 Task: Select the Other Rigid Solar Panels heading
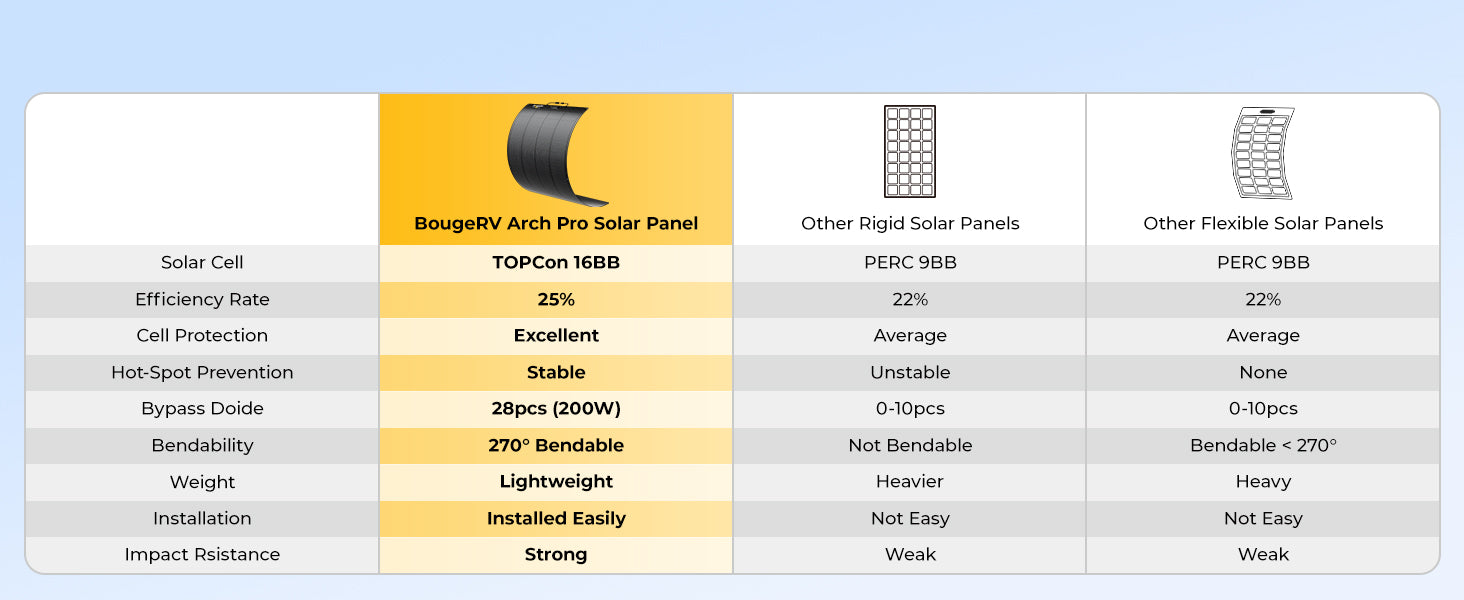[910, 224]
